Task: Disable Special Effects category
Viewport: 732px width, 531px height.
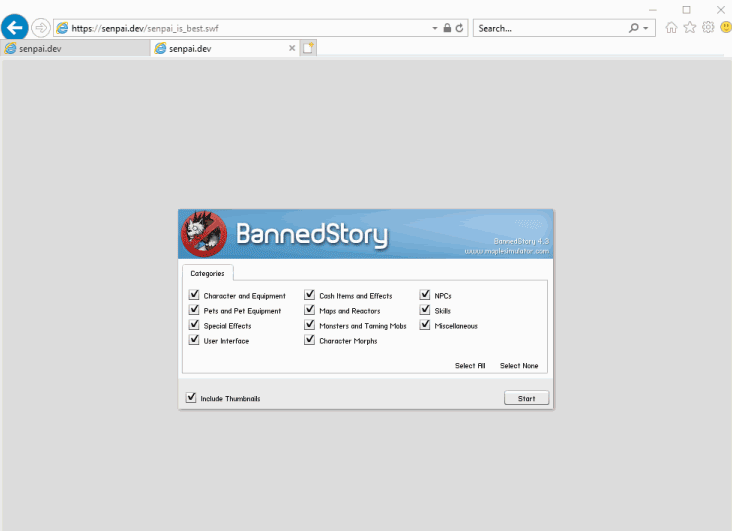Action: click(194, 325)
